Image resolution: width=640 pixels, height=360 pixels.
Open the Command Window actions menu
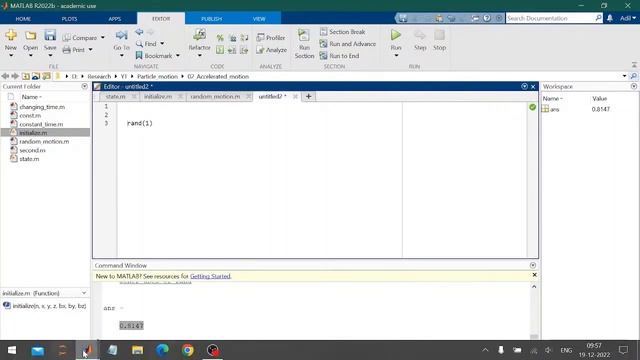(x=533, y=265)
